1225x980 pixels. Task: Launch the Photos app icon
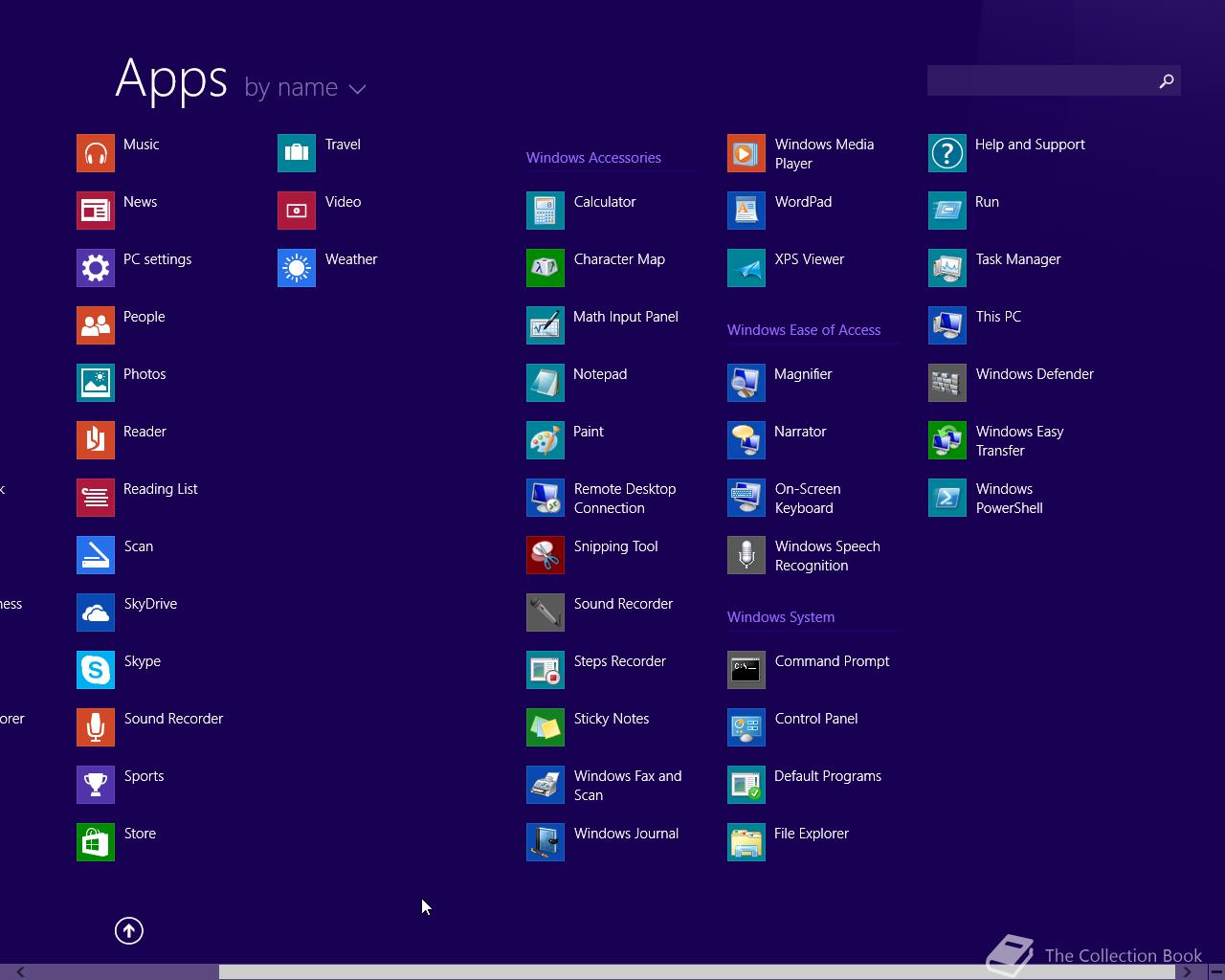pos(96,383)
